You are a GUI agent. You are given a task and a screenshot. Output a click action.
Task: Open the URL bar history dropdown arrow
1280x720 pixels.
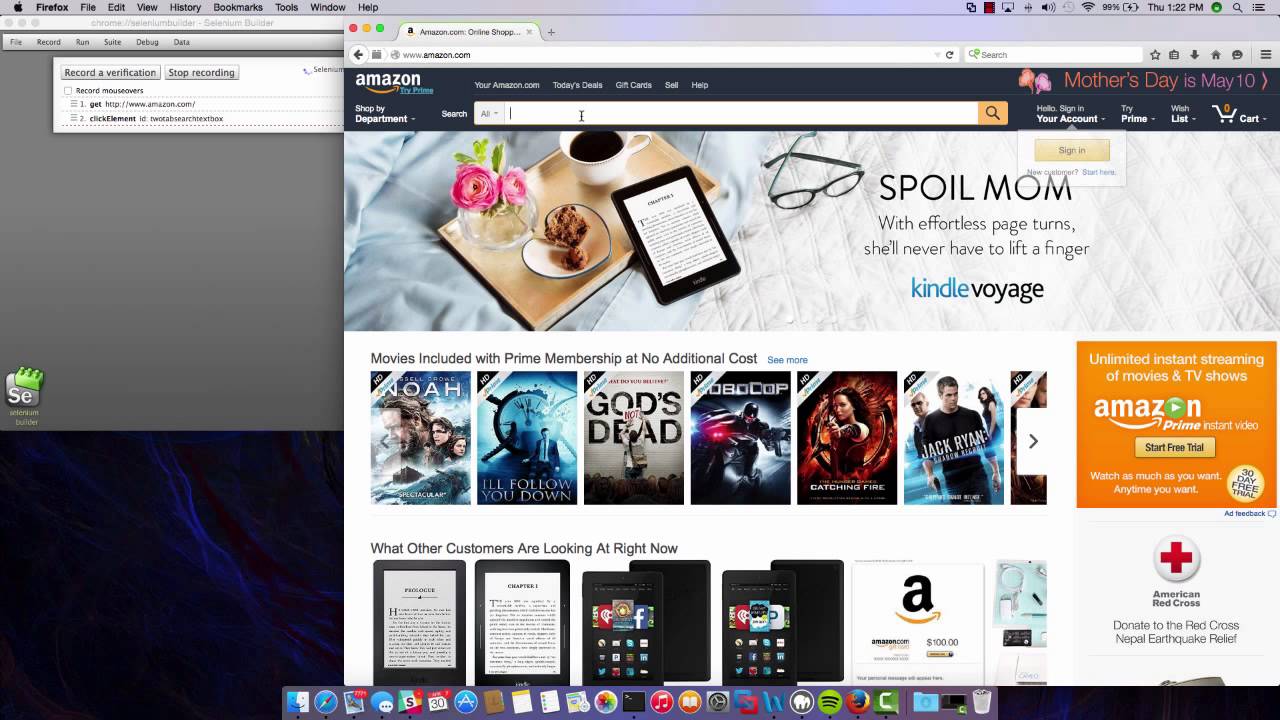936,55
